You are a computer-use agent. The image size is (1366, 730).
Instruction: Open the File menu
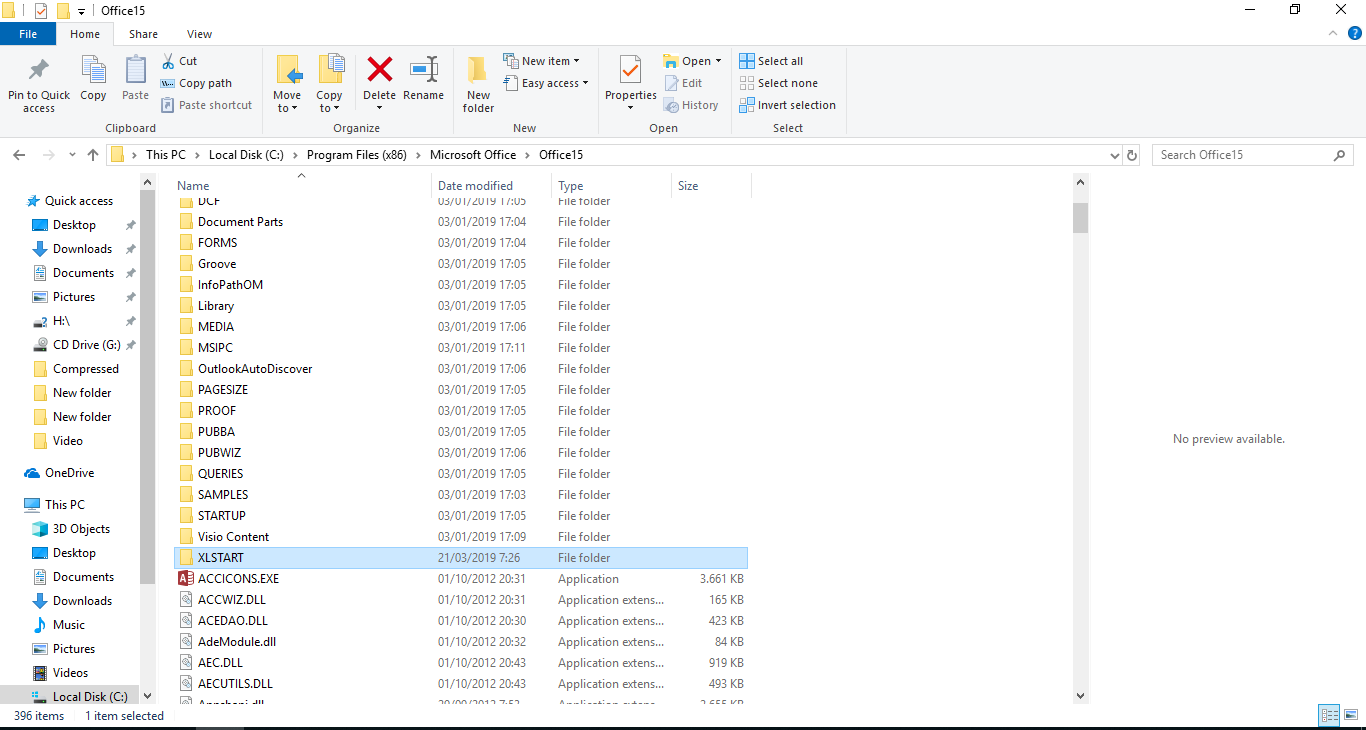(28, 33)
